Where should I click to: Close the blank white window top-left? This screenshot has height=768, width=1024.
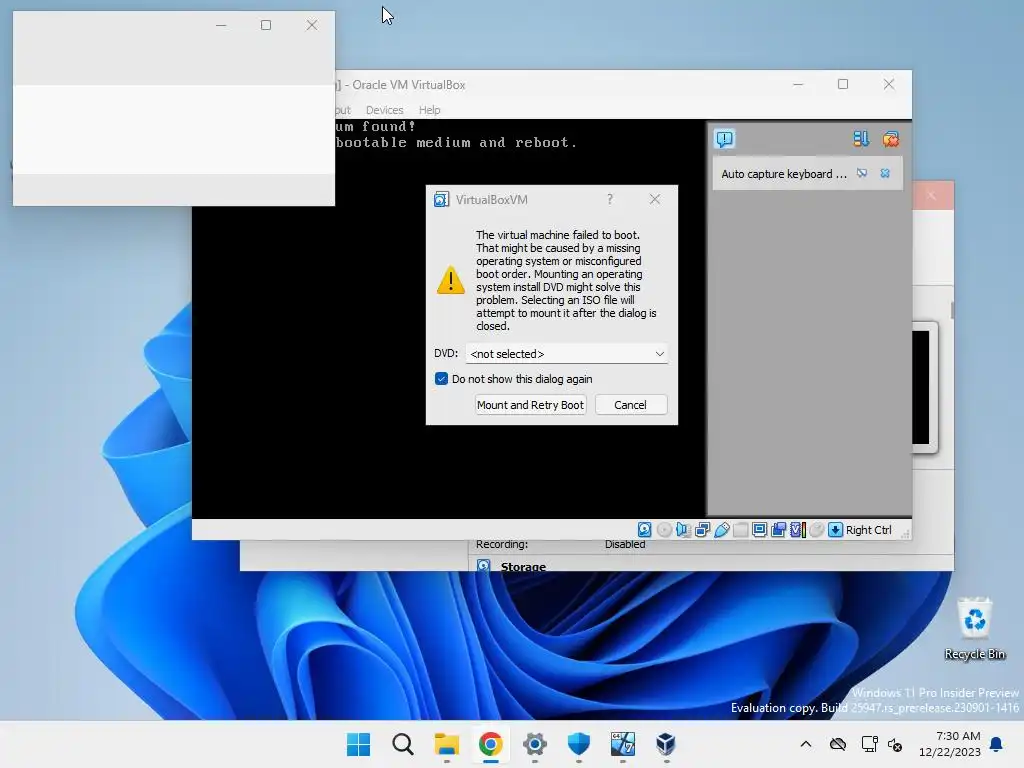[312, 25]
